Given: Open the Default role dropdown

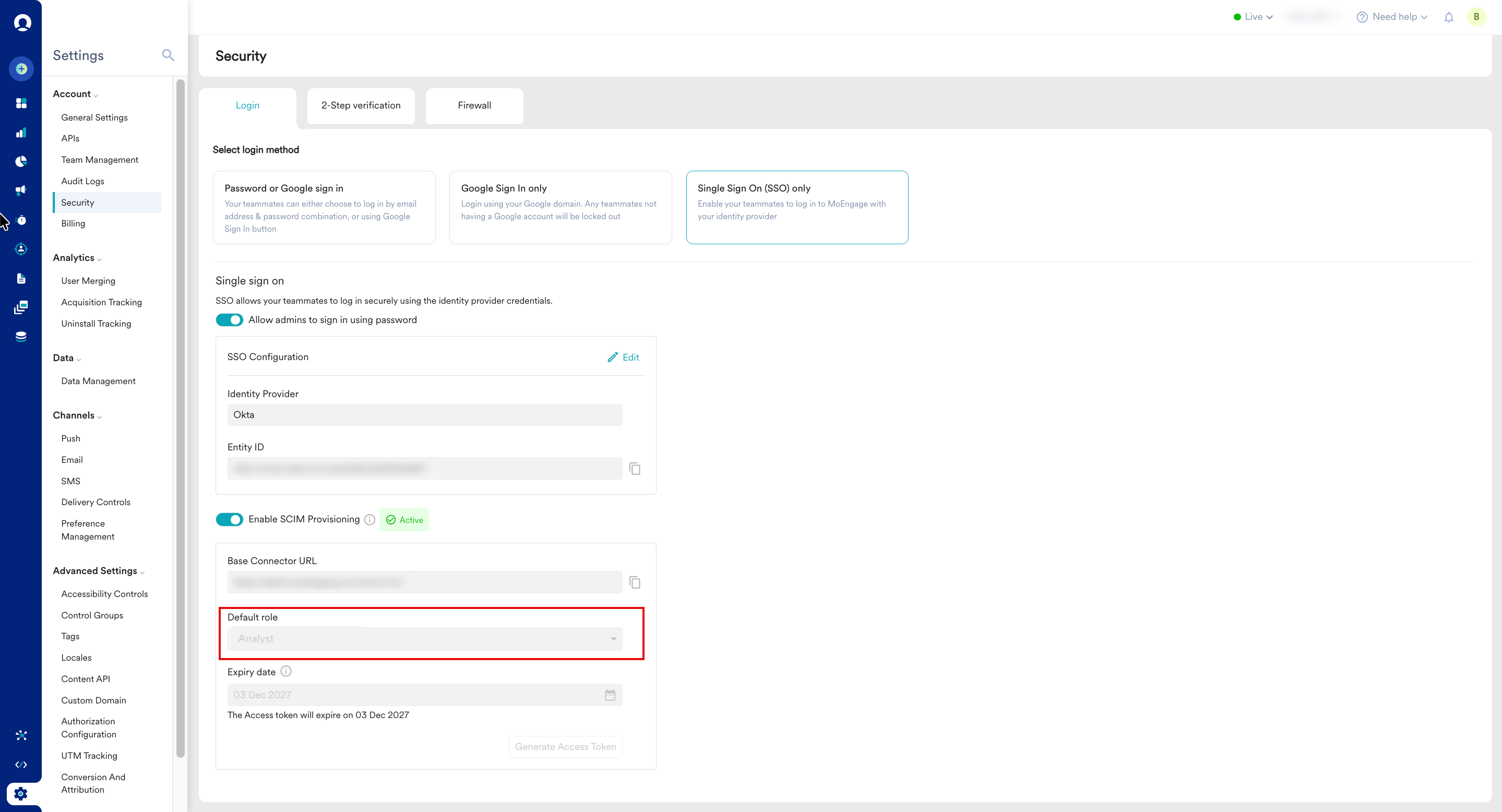Looking at the screenshot, I should [426, 639].
